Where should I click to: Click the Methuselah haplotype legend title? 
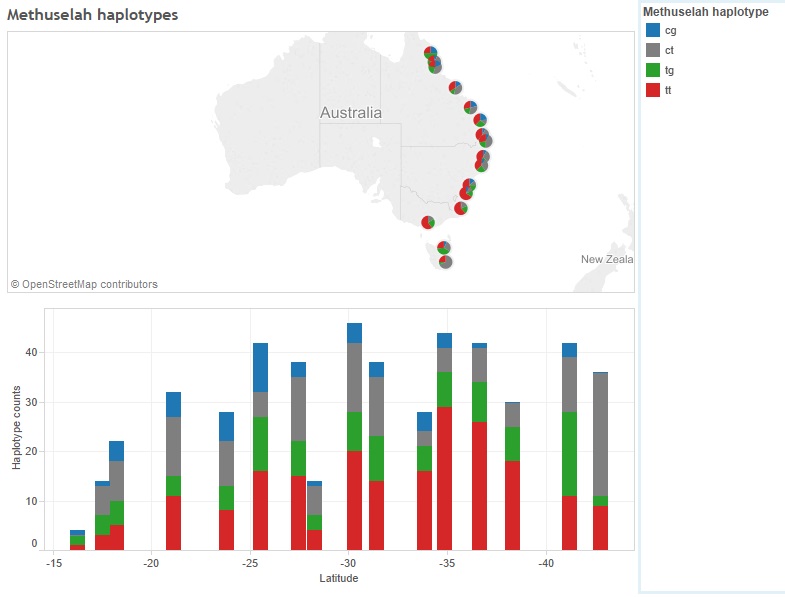click(705, 12)
